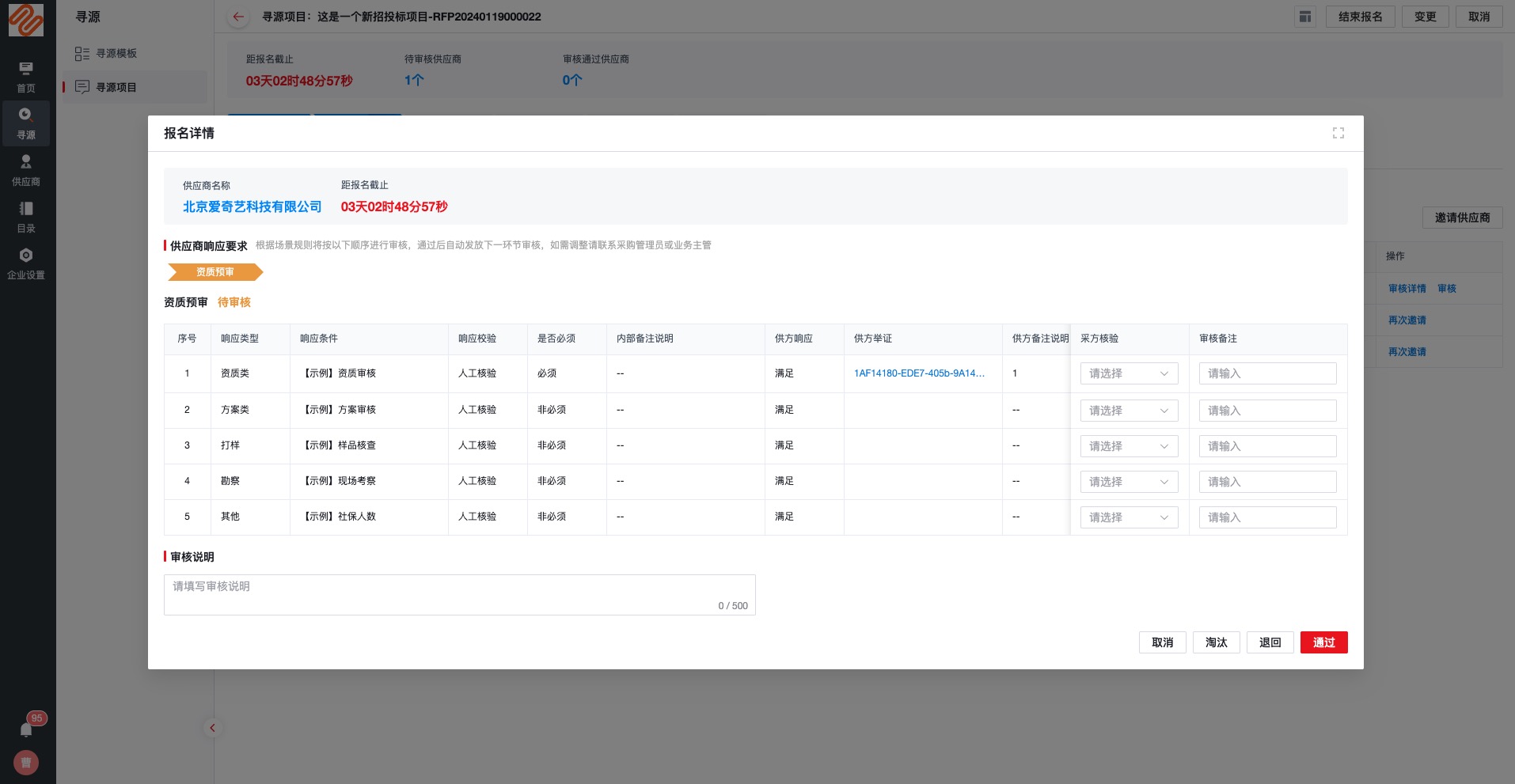Focus 审核备注 input in 方案类 row
The height and width of the screenshot is (784, 1515).
(1267, 411)
